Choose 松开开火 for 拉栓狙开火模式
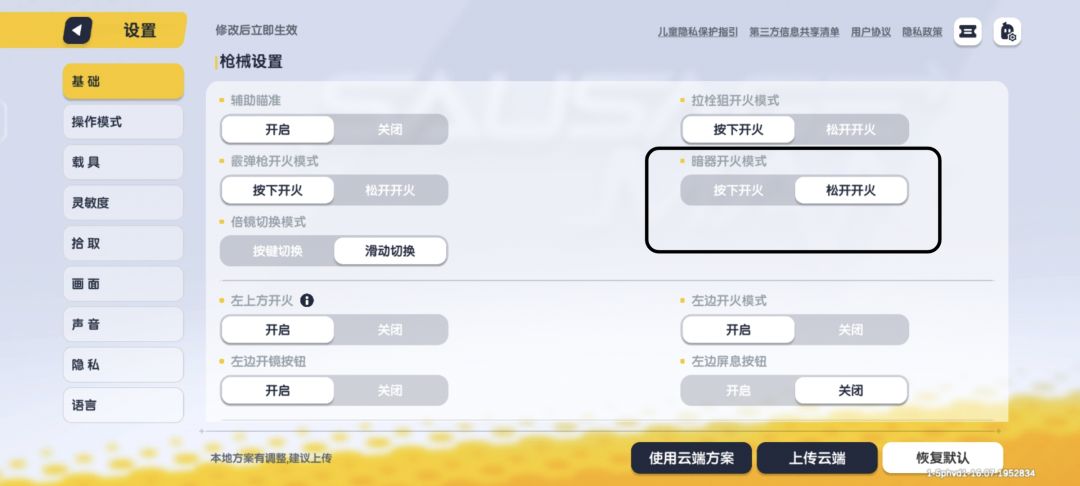This screenshot has width=1080, height=486. (x=850, y=130)
